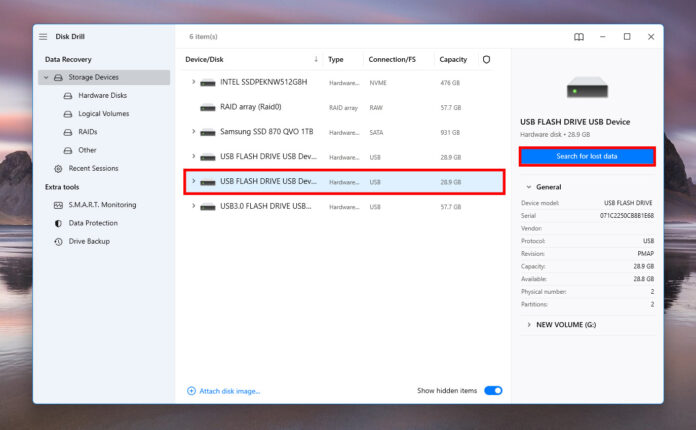This screenshot has width=696, height=430.
Task: Select RAIDs in sidebar
Action: click(x=90, y=131)
